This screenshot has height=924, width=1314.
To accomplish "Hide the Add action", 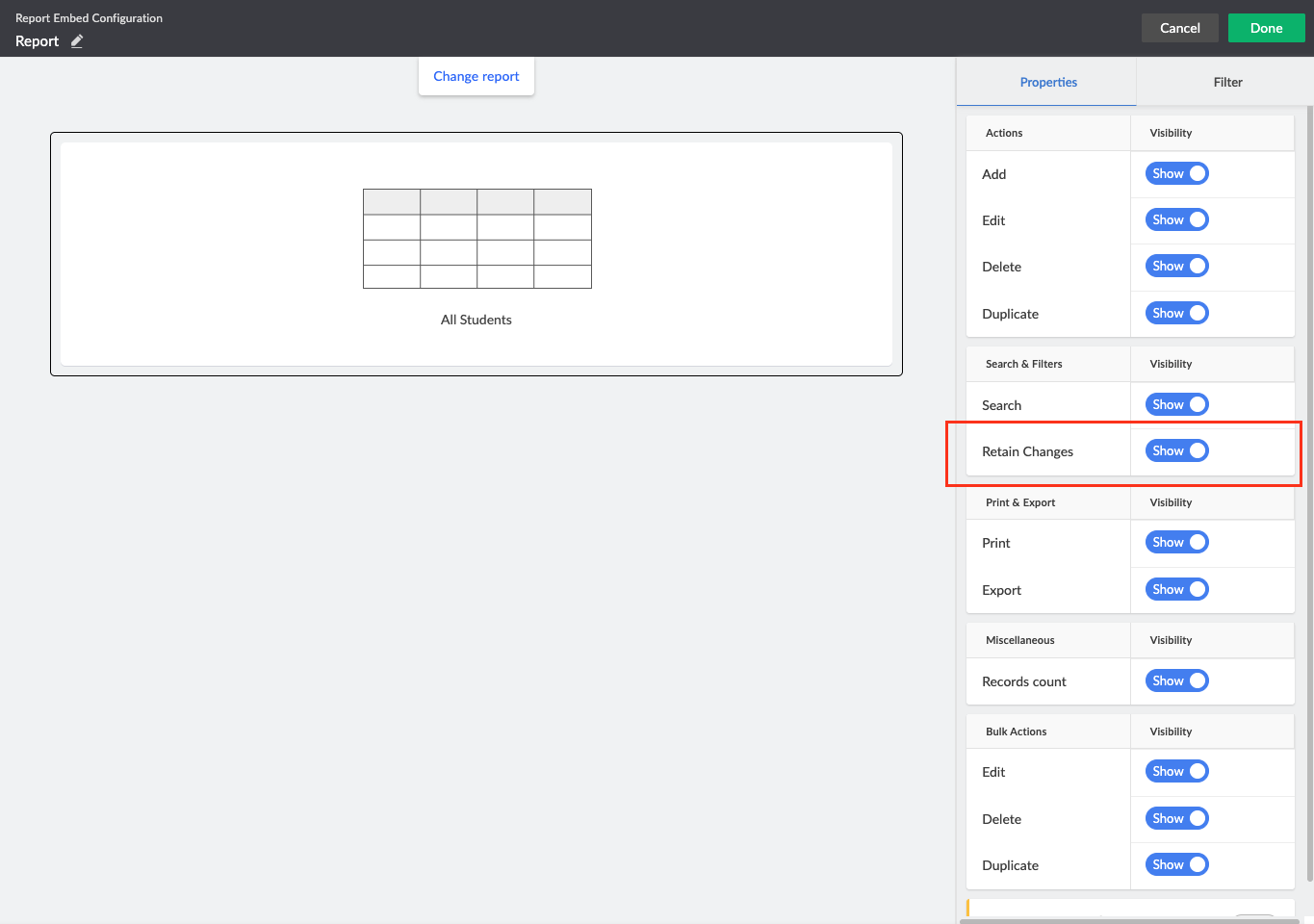I will 1176,173.
